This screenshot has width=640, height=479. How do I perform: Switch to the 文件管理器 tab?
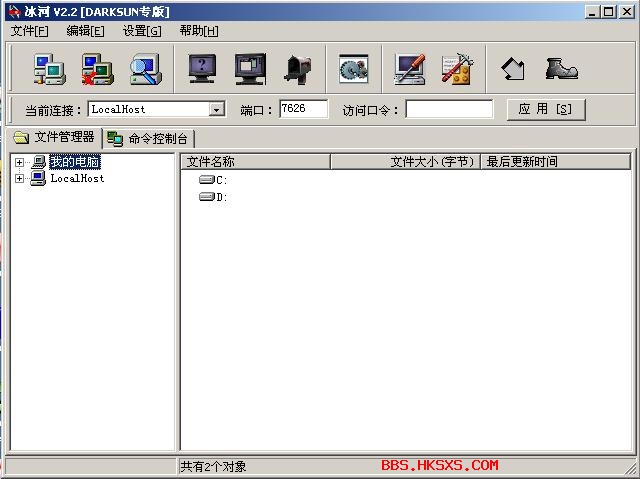pyautogui.click(x=54, y=137)
